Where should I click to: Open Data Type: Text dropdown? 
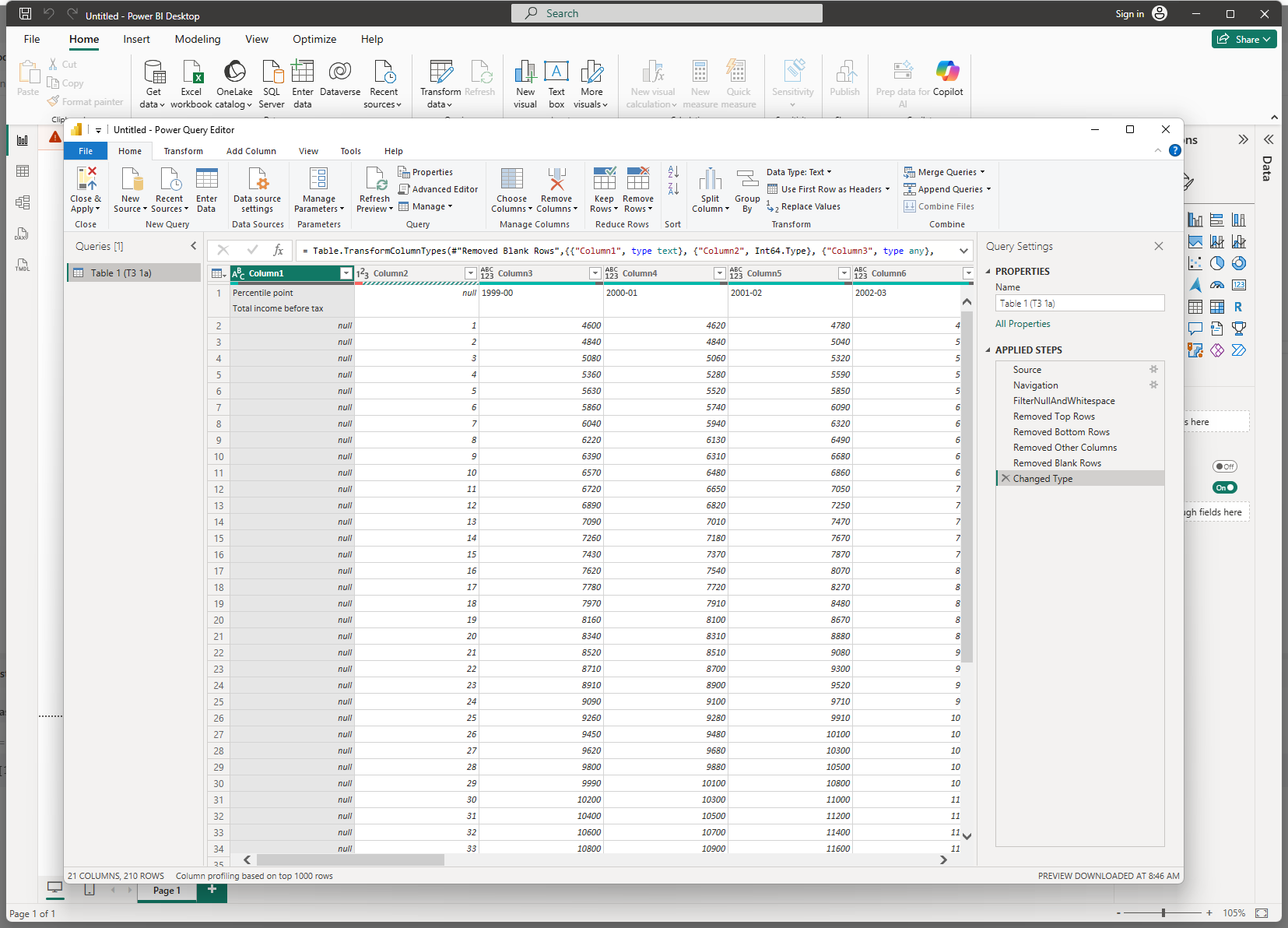(x=799, y=172)
